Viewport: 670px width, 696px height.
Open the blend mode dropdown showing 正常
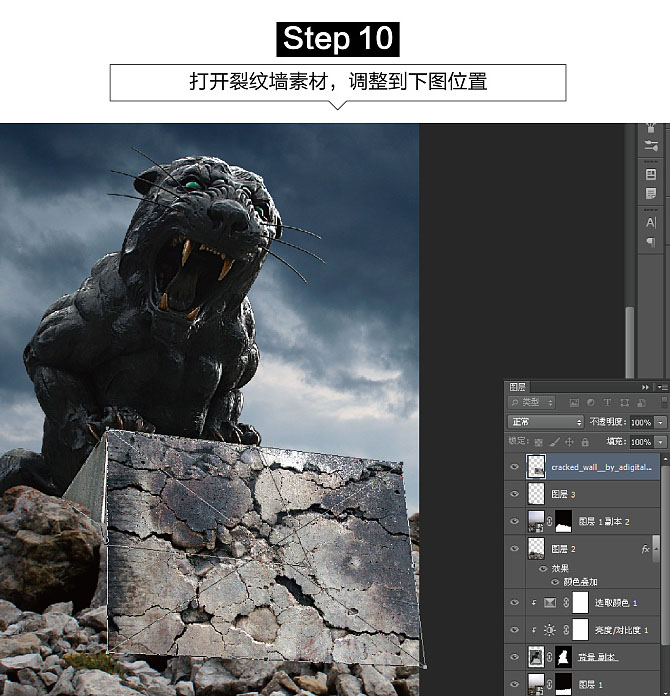[x=545, y=422]
